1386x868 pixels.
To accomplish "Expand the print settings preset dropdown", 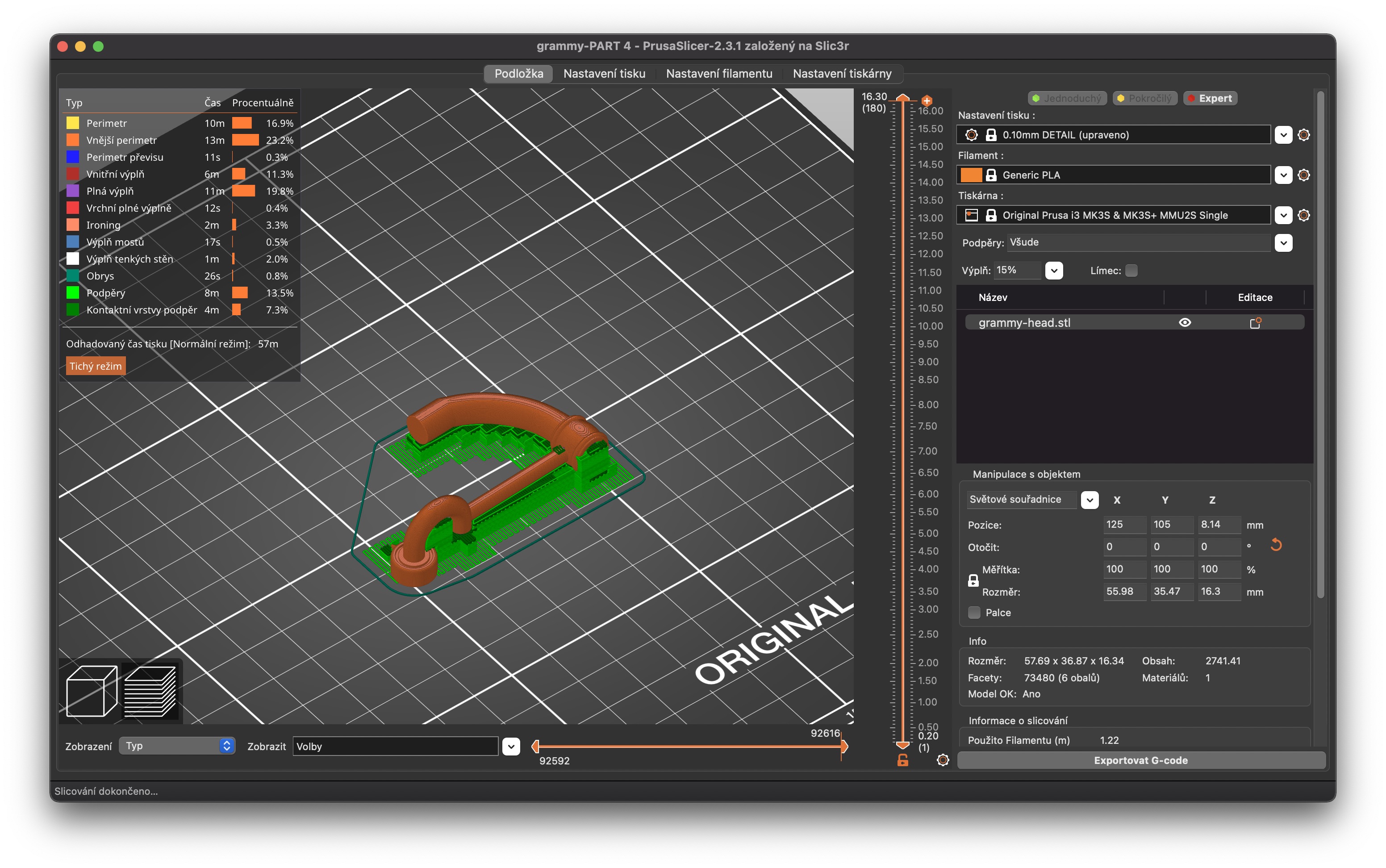I will click(1283, 135).
